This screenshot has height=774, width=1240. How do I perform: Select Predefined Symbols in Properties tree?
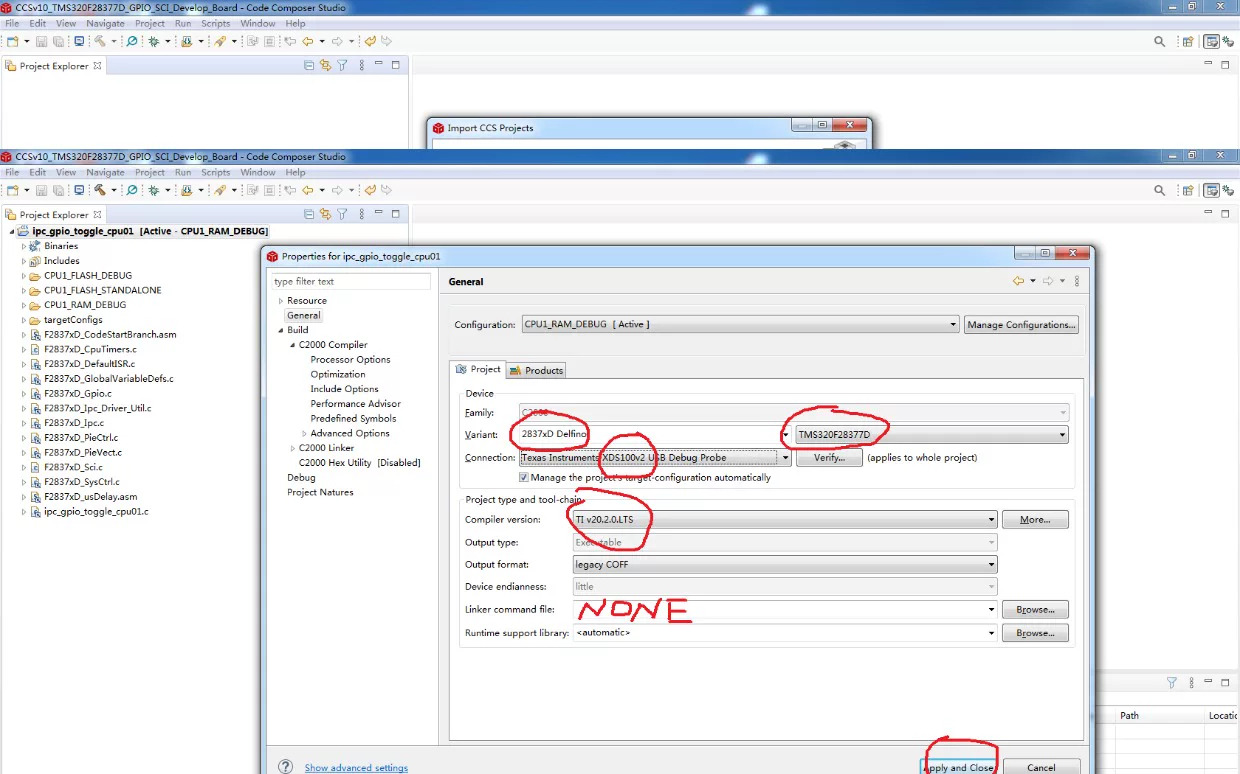tap(353, 418)
